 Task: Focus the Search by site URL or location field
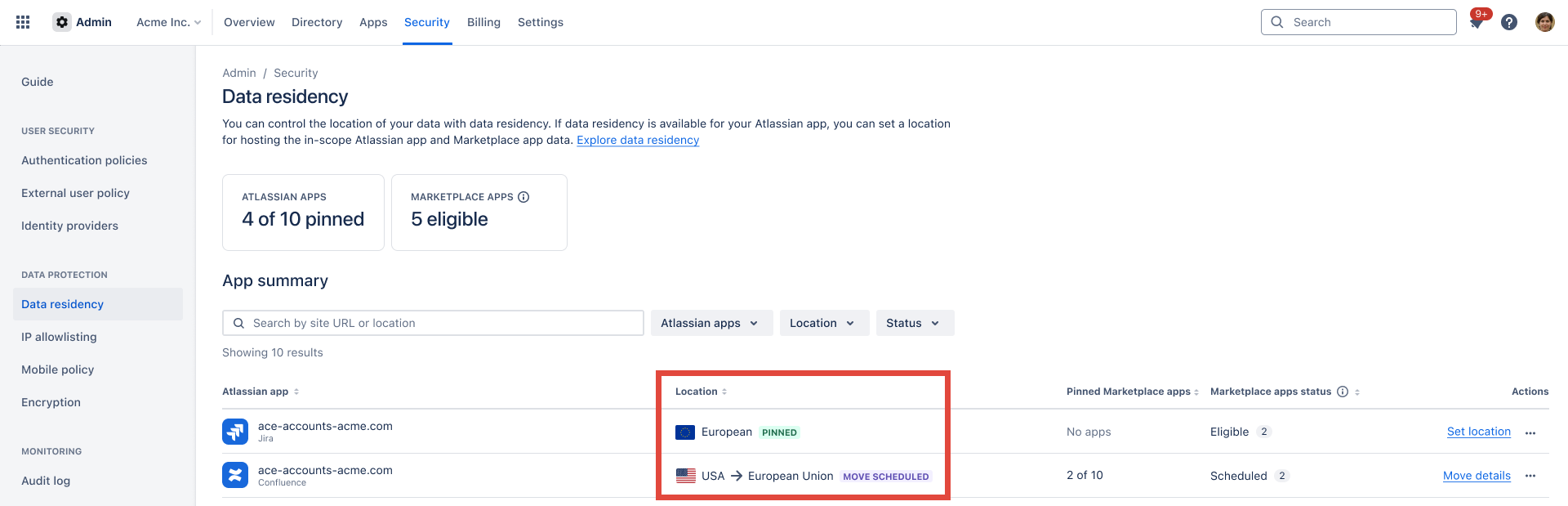pyautogui.click(x=433, y=323)
